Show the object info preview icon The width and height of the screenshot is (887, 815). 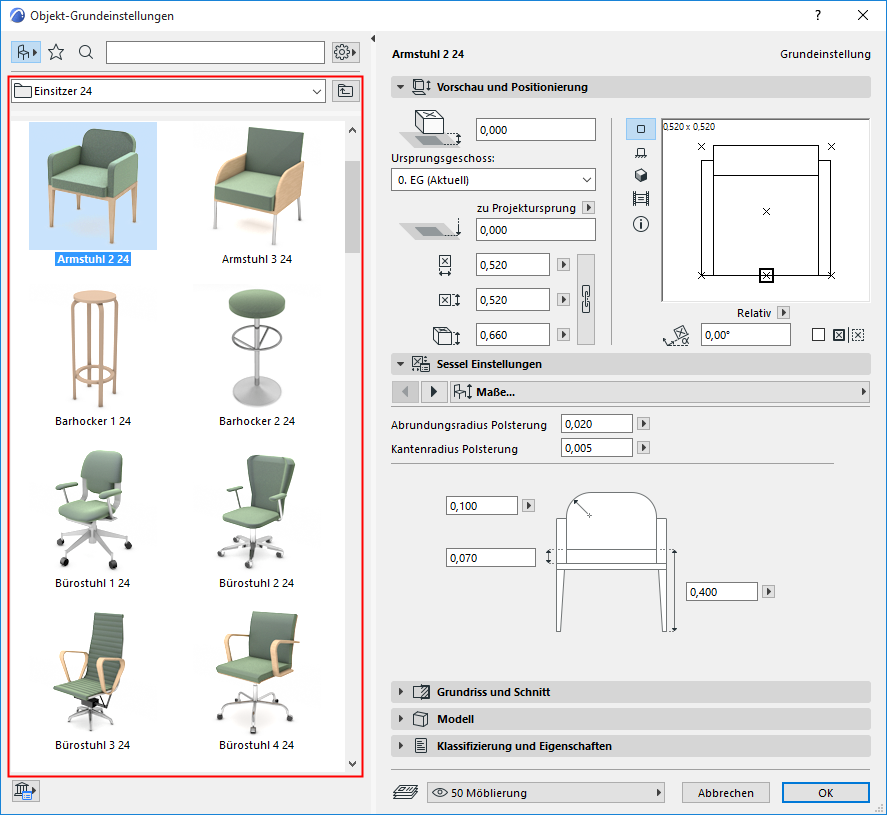pos(641,224)
